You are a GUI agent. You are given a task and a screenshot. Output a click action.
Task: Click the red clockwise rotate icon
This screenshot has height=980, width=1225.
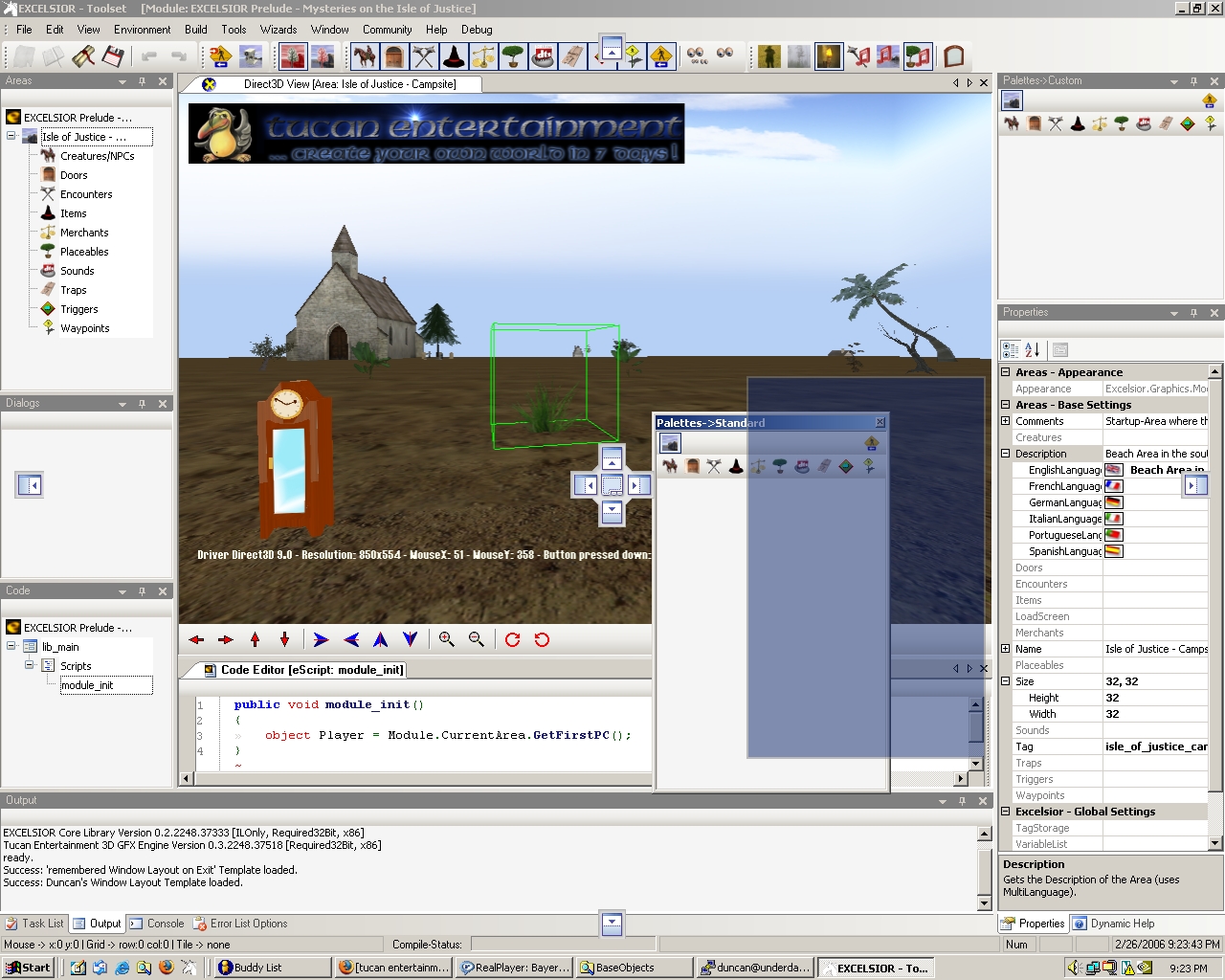click(x=513, y=639)
